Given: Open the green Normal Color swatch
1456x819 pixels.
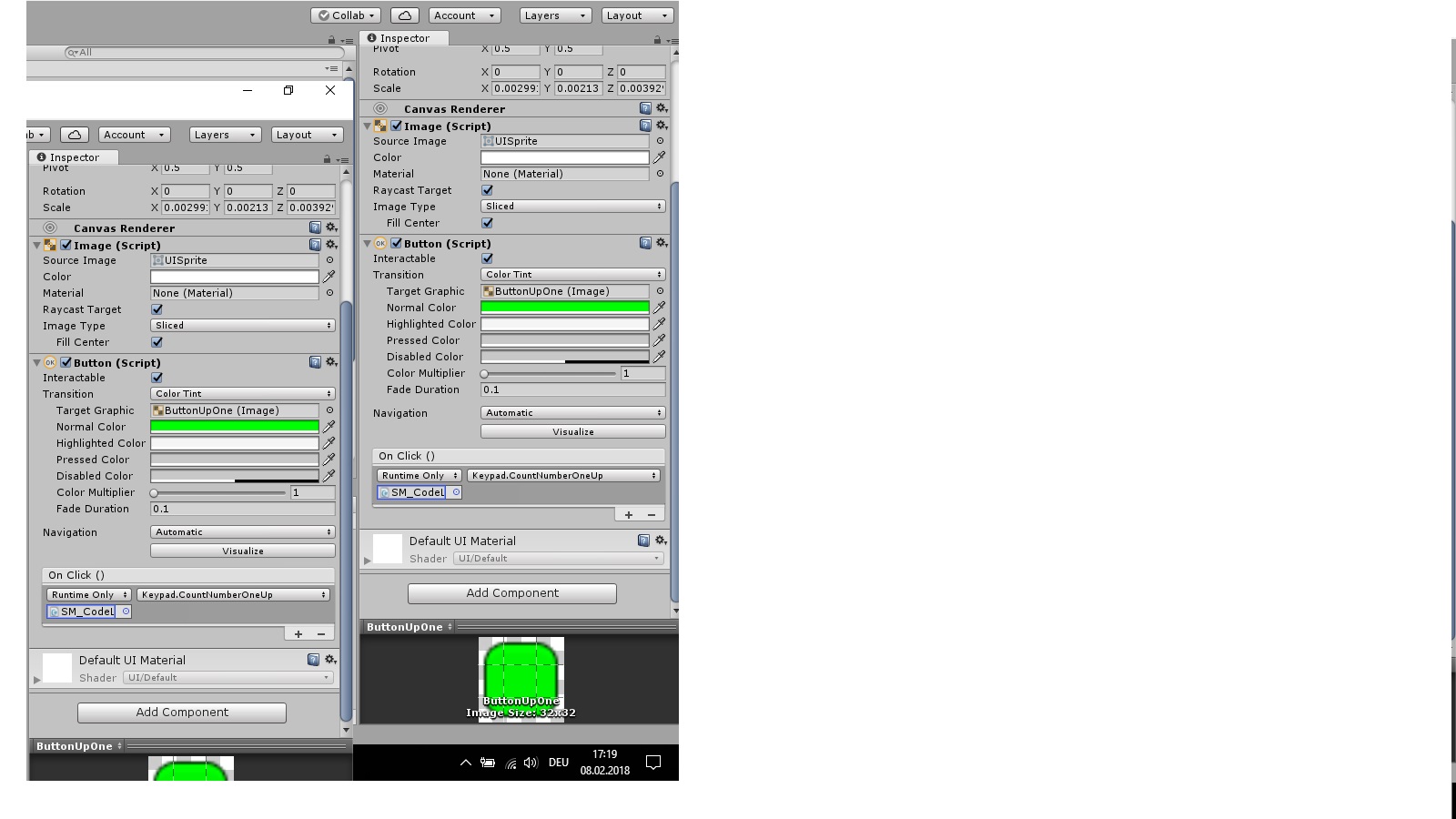Looking at the screenshot, I should tap(564, 307).
